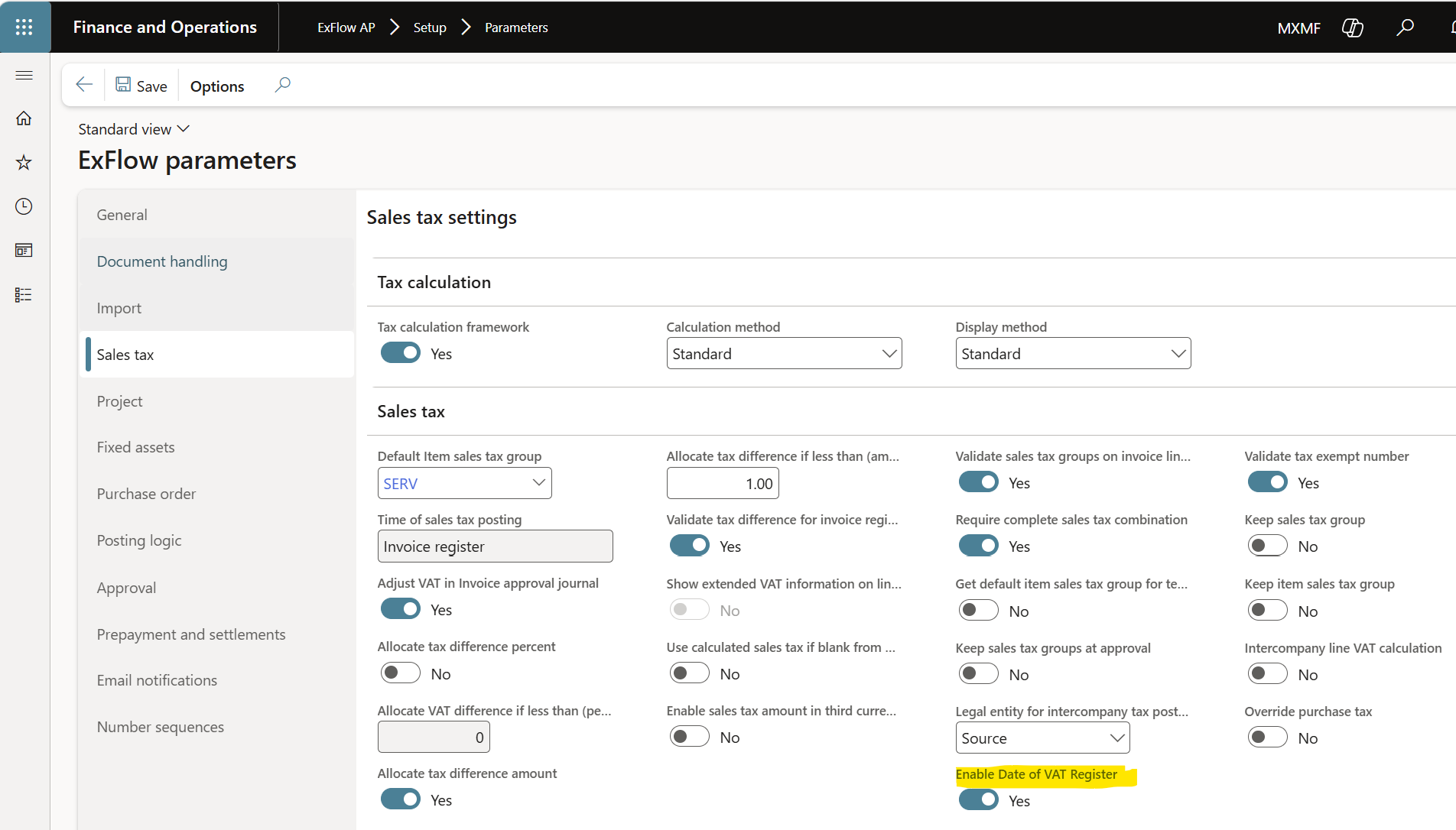Viewport: 1456px width, 830px height.
Task: Enable Allocate tax difference percent switch
Action: point(401,673)
